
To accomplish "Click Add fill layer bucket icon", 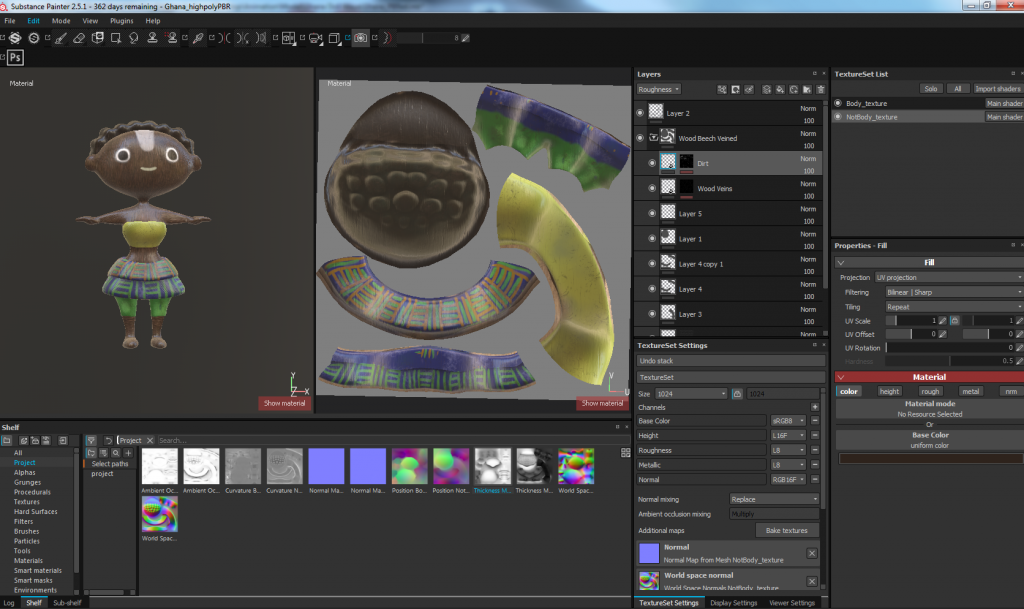I will click(x=780, y=89).
